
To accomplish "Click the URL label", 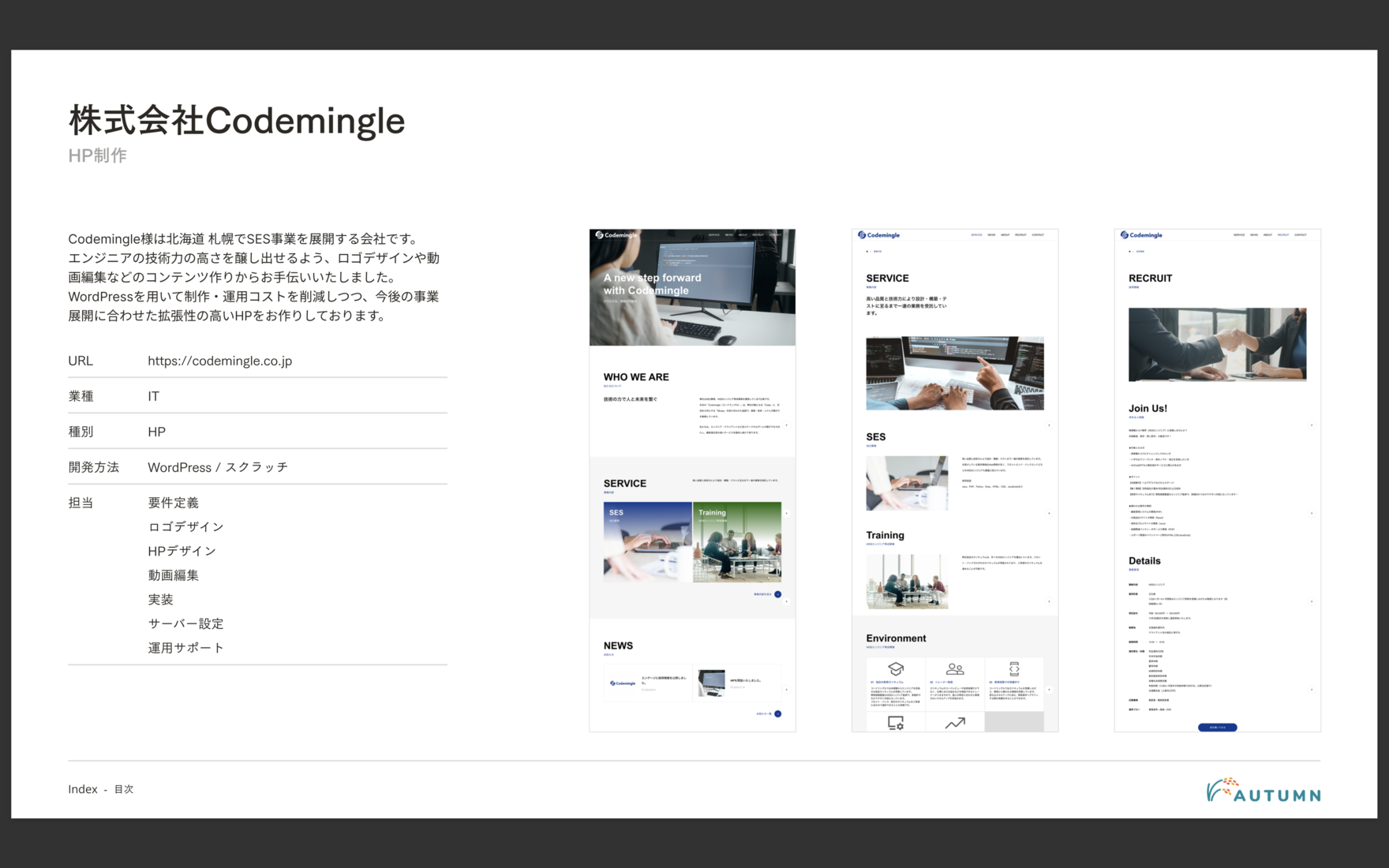I will click(x=80, y=361).
